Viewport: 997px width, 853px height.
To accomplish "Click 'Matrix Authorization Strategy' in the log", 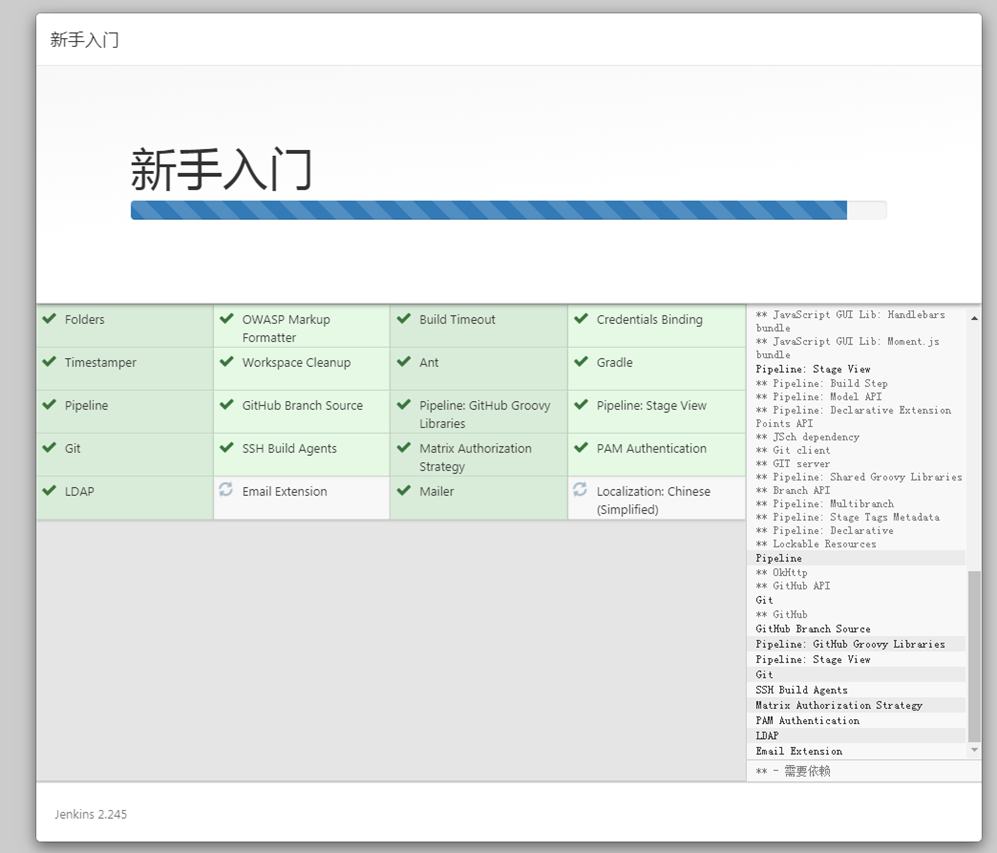I will pyautogui.click(x=839, y=705).
